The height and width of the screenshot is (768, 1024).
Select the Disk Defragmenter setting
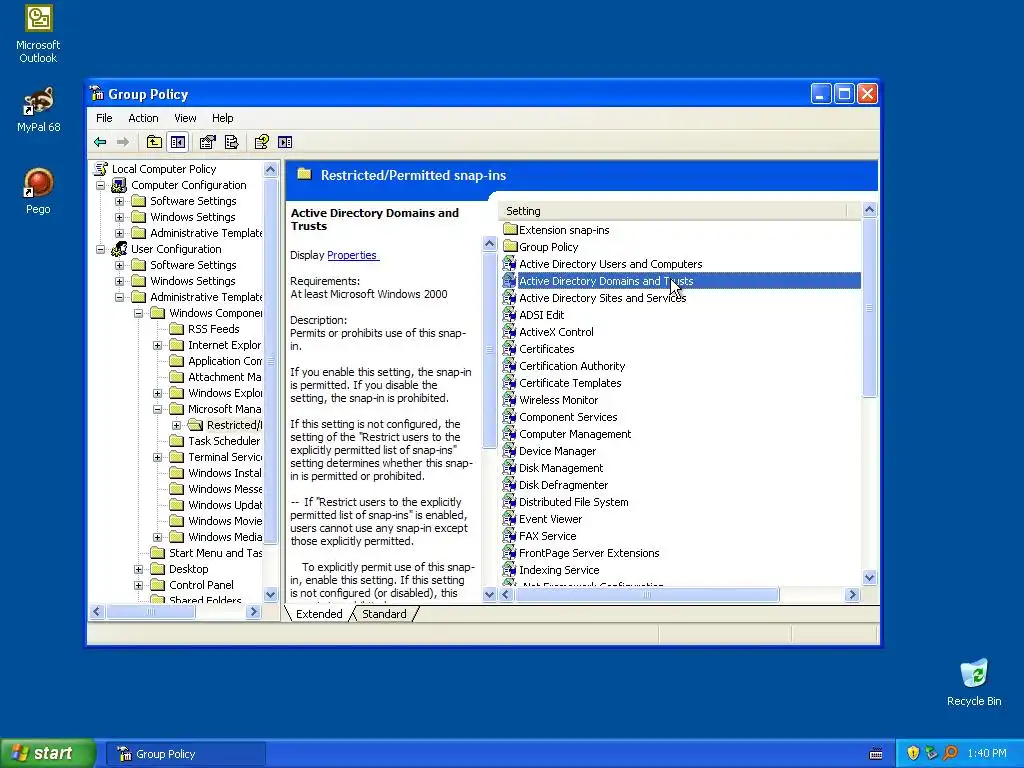[564, 485]
